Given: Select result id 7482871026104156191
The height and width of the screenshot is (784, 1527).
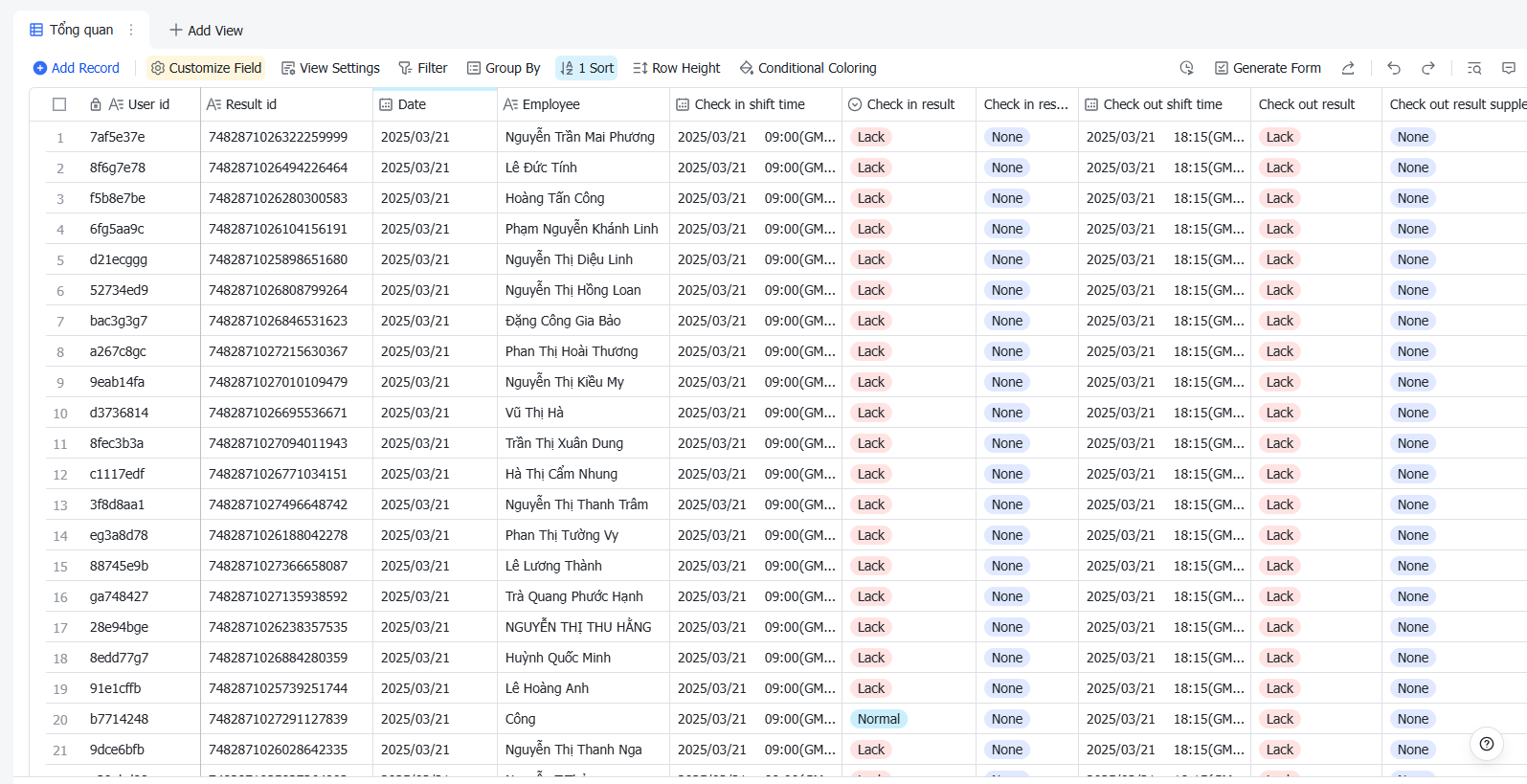Looking at the screenshot, I should click(x=286, y=229).
